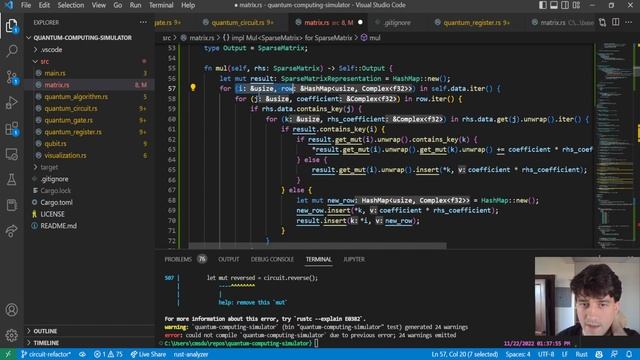Screen dimensions: 640x360
Task: Open the Run and Debug view
Action: point(11,102)
